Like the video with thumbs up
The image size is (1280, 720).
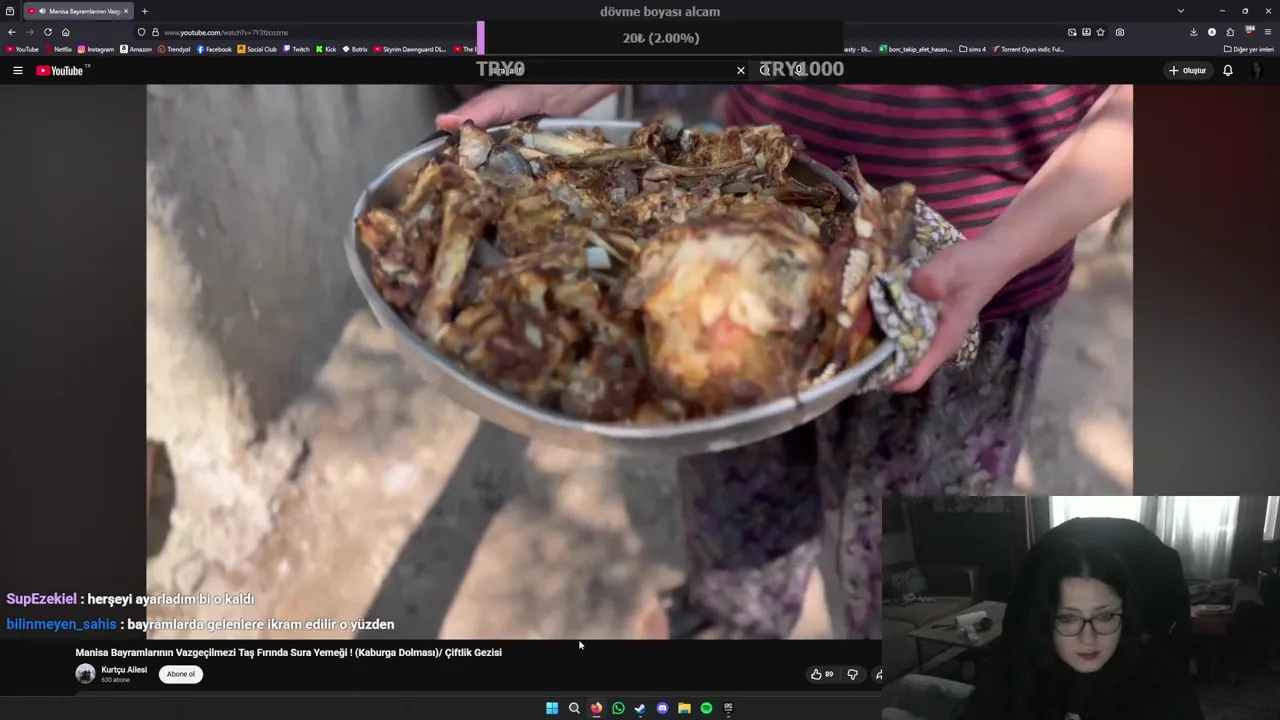click(x=822, y=674)
